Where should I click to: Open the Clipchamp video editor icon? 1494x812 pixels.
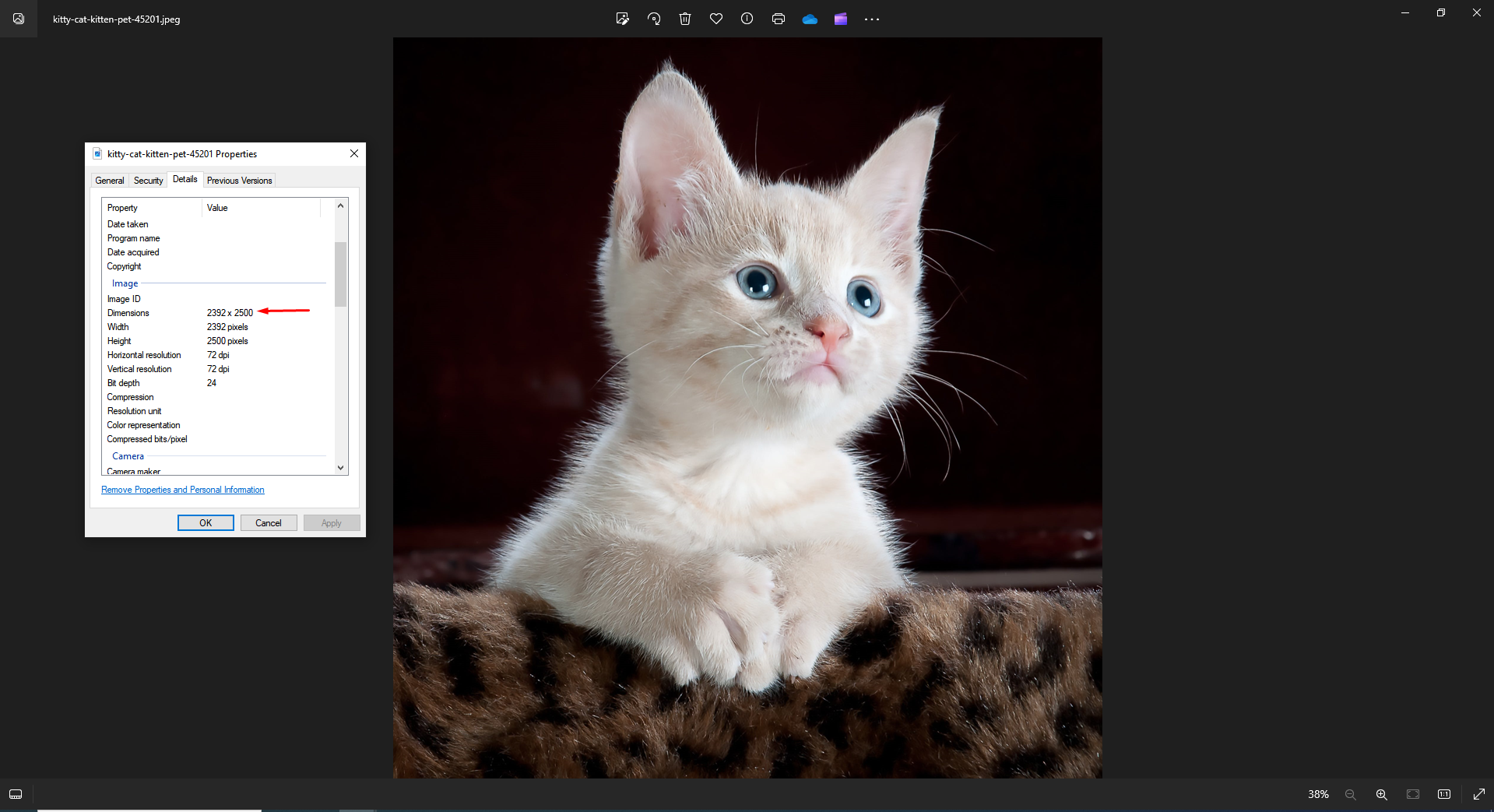tap(841, 19)
